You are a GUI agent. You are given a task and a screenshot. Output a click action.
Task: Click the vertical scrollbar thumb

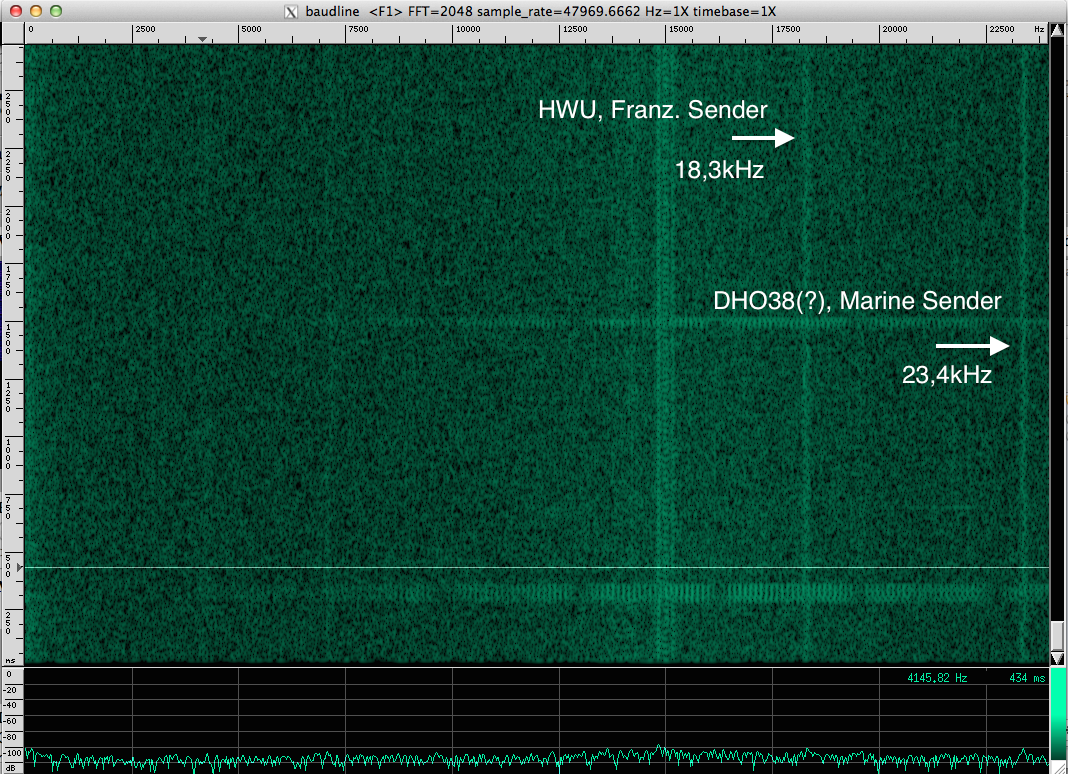[x=1058, y=635]
